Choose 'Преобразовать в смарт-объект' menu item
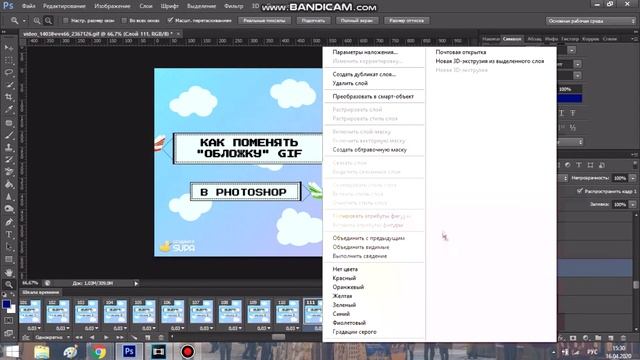 [373, 96]
